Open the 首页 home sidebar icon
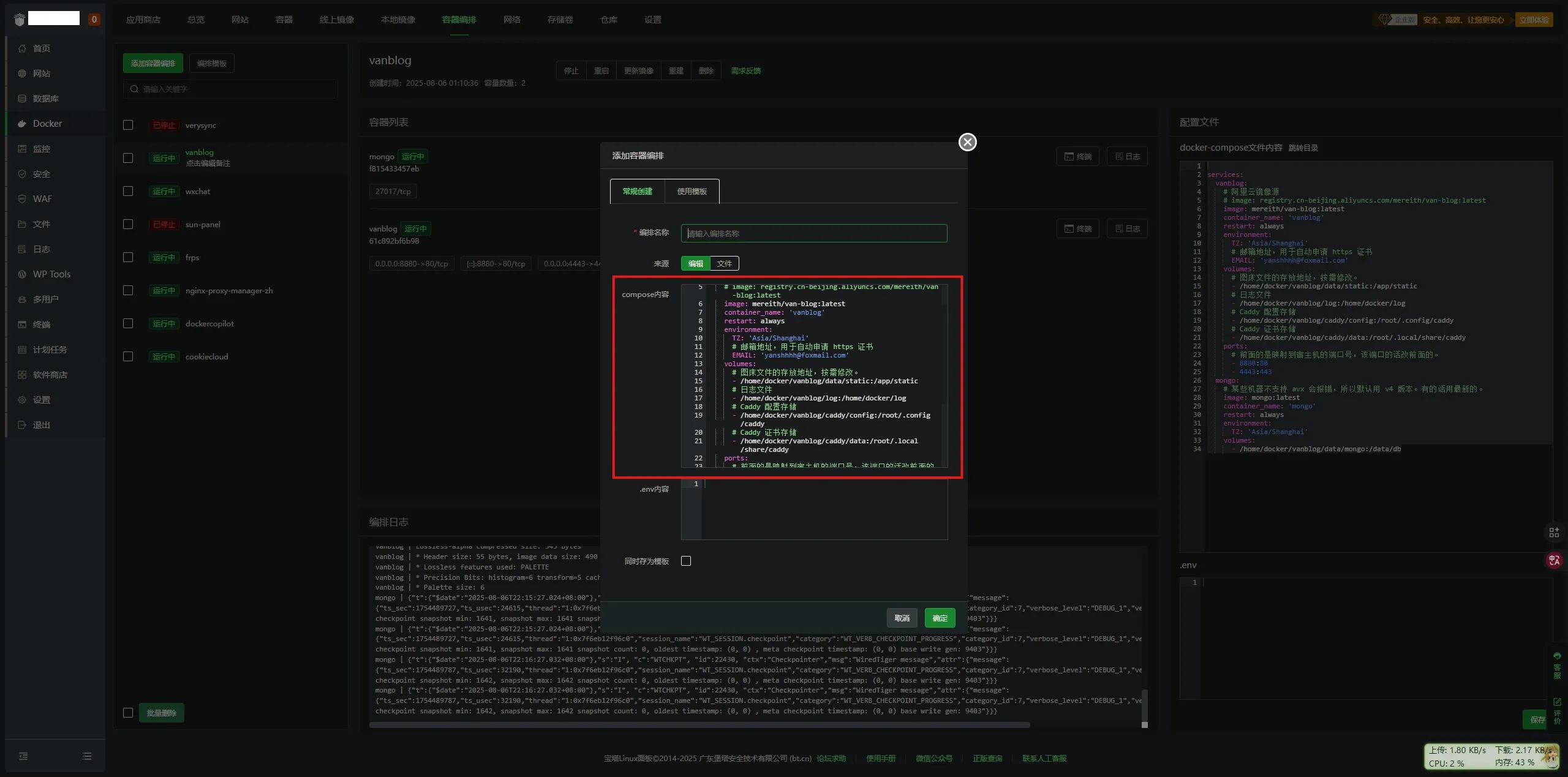This screenshot has height=777, width=1568. pyautogui.click(x=22, y=48)
